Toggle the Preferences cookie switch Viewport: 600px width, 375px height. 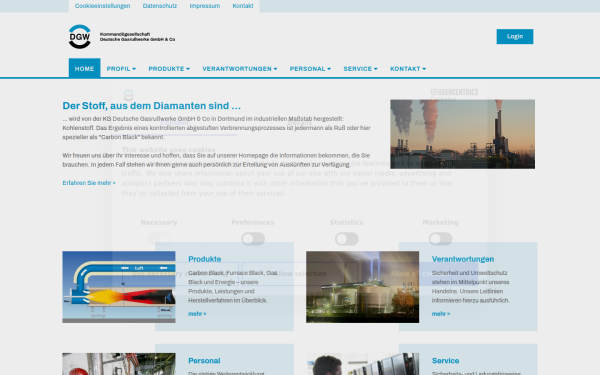(253, 239)
